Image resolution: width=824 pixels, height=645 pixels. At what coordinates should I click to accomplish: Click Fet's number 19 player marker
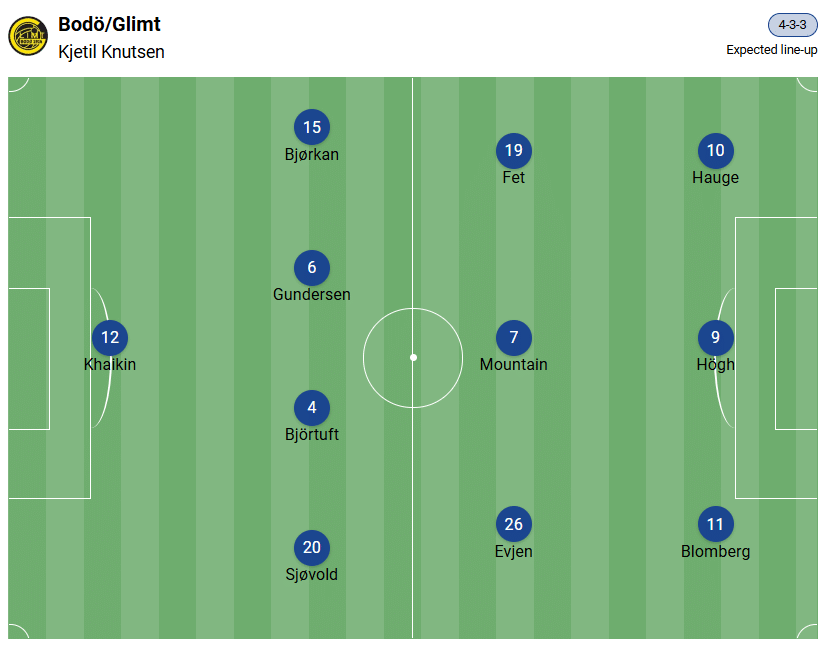pos(514,151)
